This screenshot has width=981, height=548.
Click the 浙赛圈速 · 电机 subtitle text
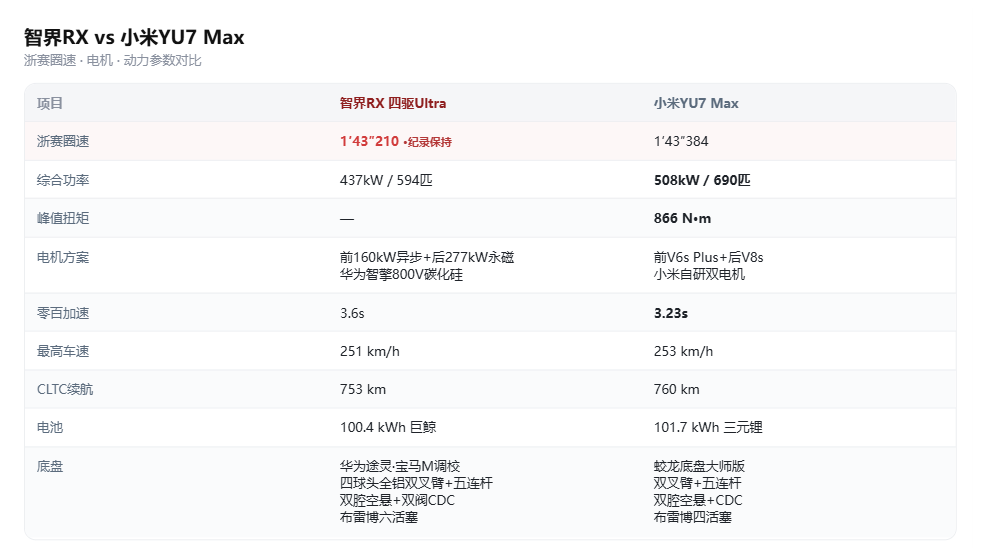[x=69, y=61]
